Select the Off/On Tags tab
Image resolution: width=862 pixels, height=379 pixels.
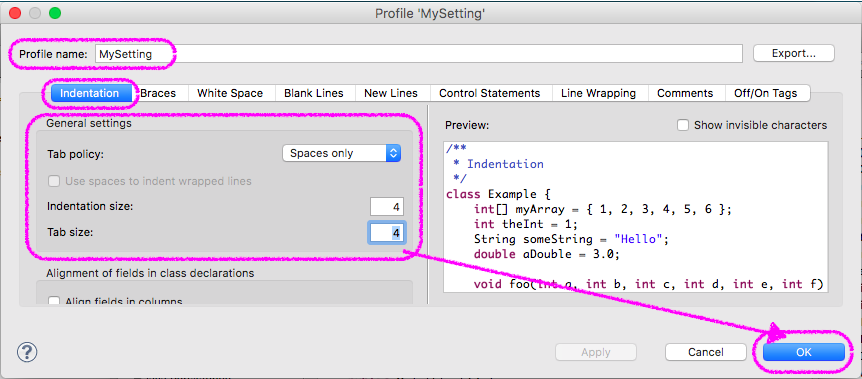point(766,93)
